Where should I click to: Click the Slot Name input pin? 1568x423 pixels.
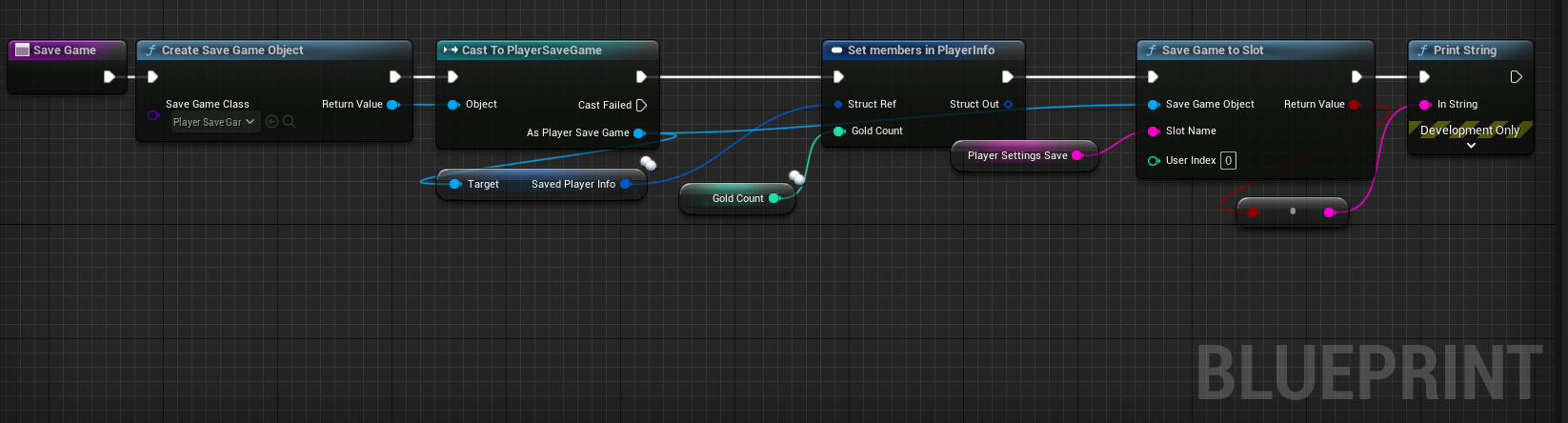[1154, 131]
